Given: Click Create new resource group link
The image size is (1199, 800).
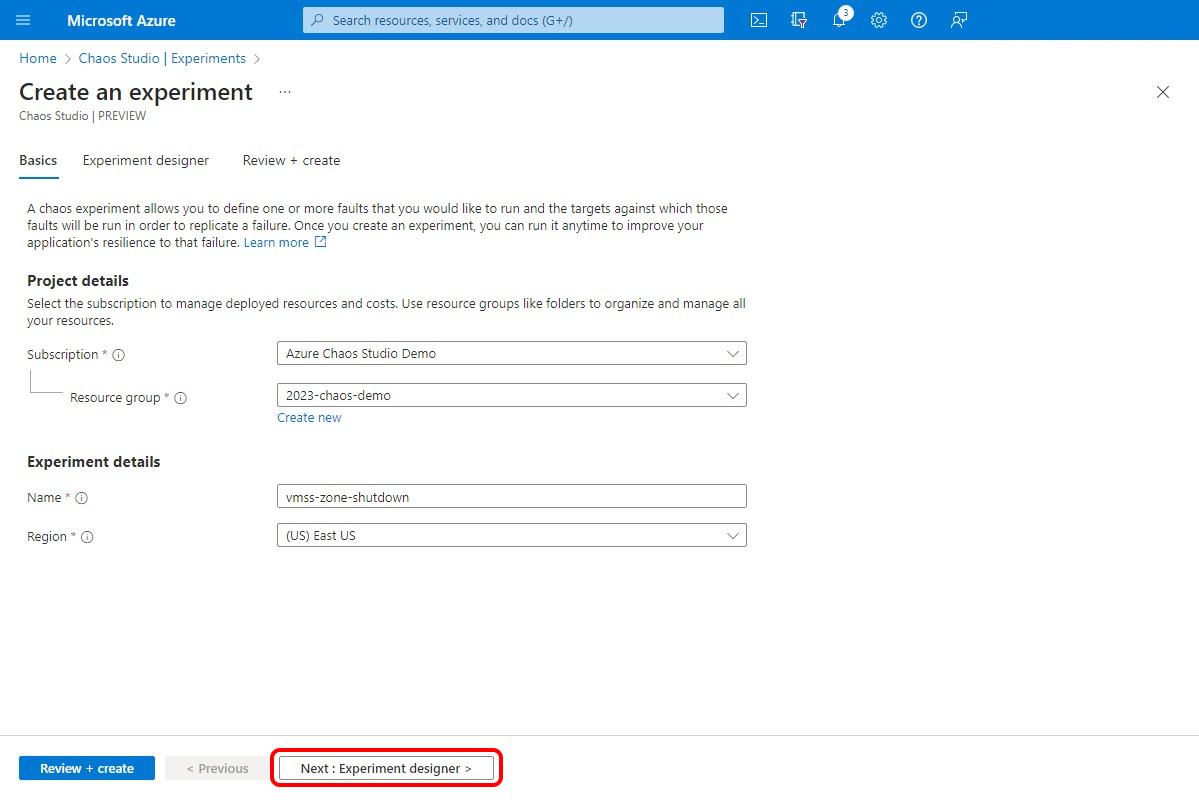Looking at the screenshot, I should (x=309, y=418).
